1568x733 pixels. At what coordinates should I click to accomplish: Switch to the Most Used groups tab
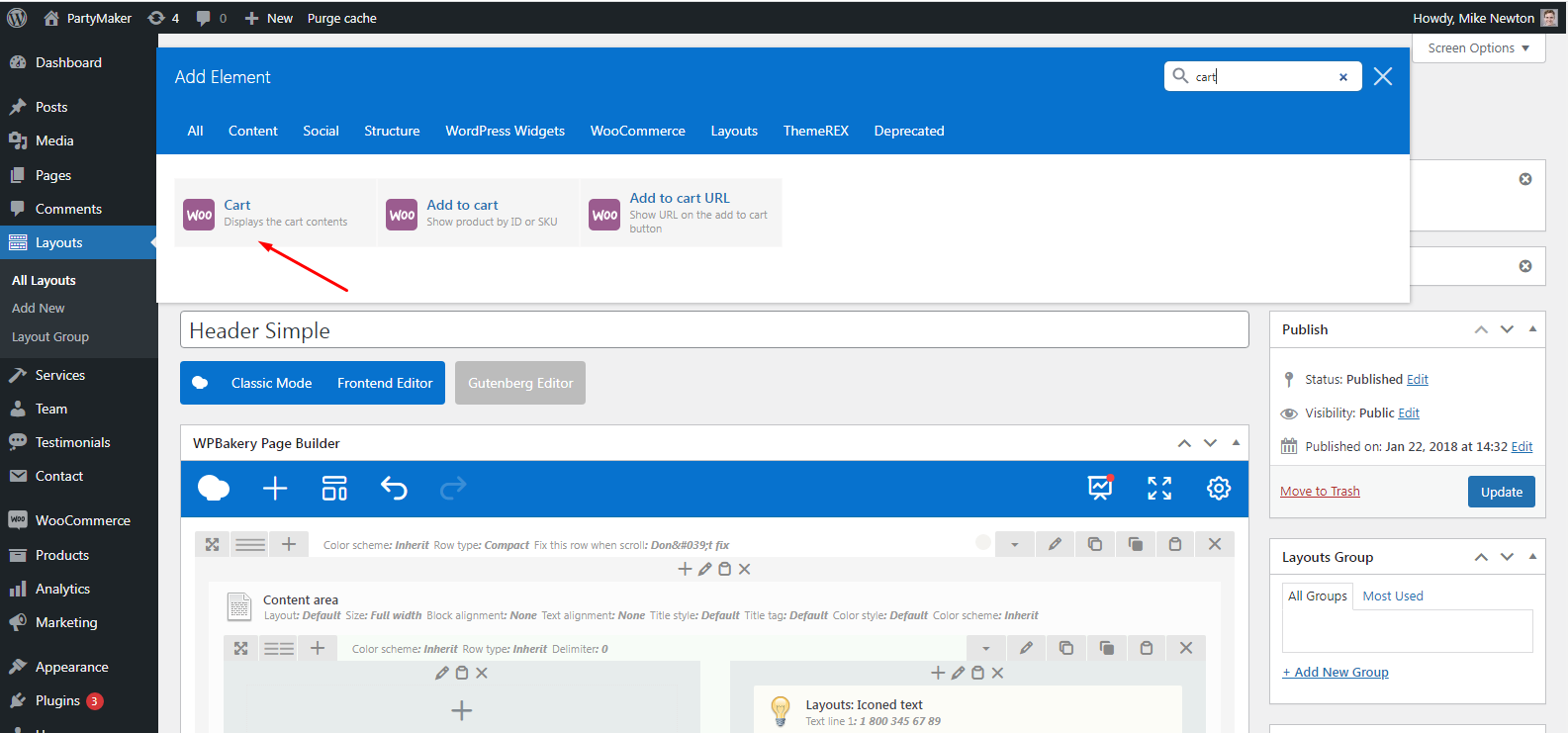[1393, 596]
